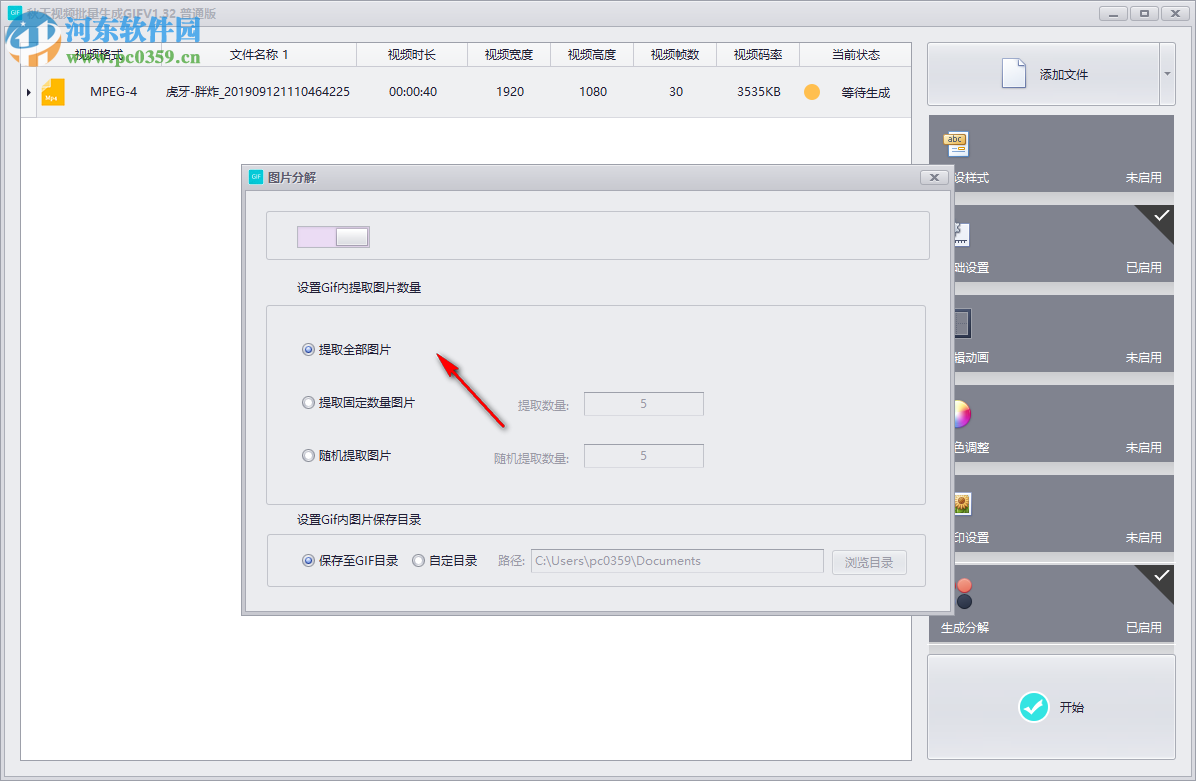Viewport: 1196px width, 781px height.
Task: Click the 提取数量 number field
Action: coord(644,403)
